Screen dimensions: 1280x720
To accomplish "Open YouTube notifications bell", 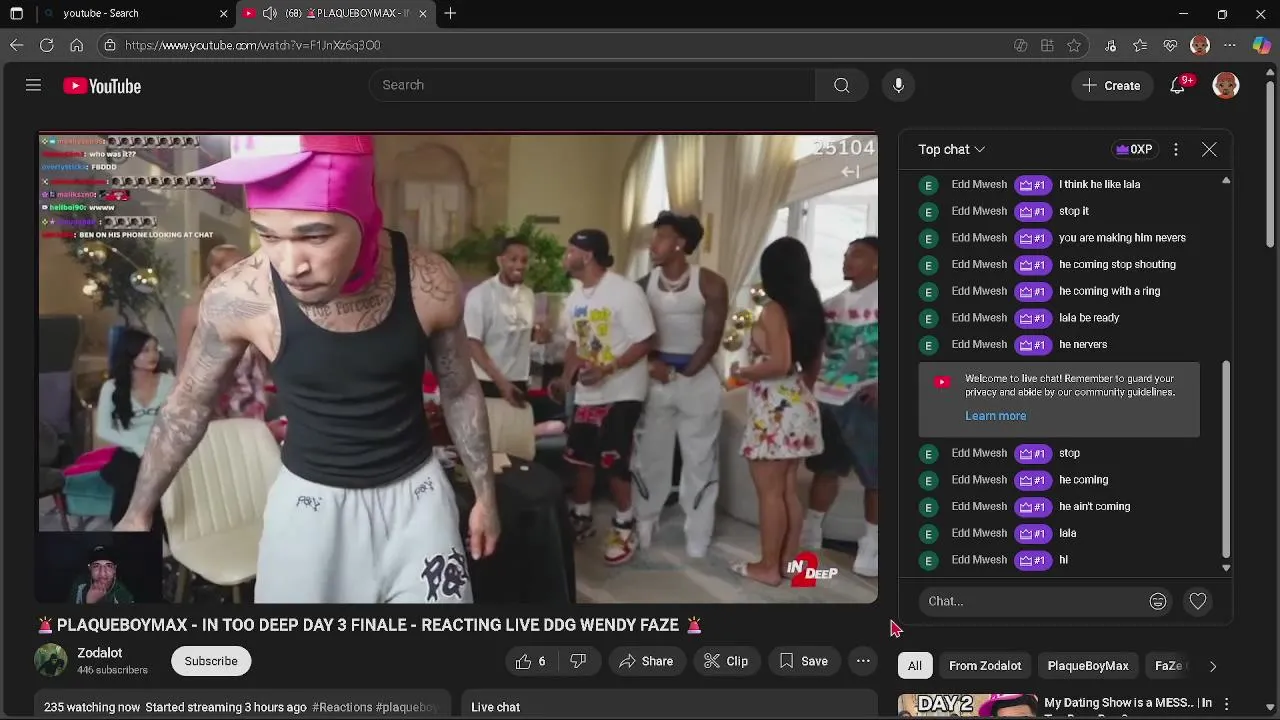I will pyautogui.click(x=1178, y=86).
